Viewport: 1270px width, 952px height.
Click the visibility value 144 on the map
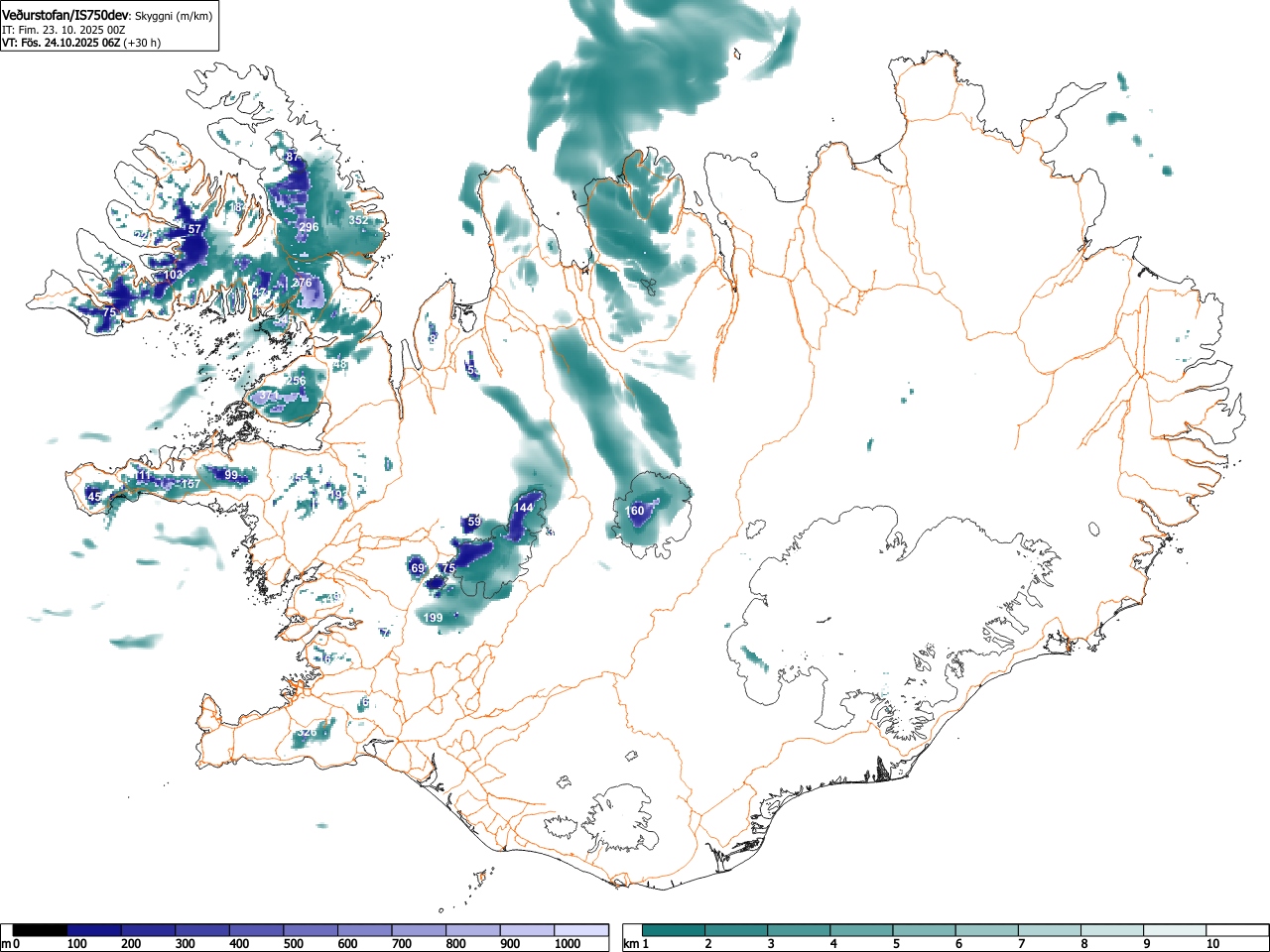(x=523, y=508)
